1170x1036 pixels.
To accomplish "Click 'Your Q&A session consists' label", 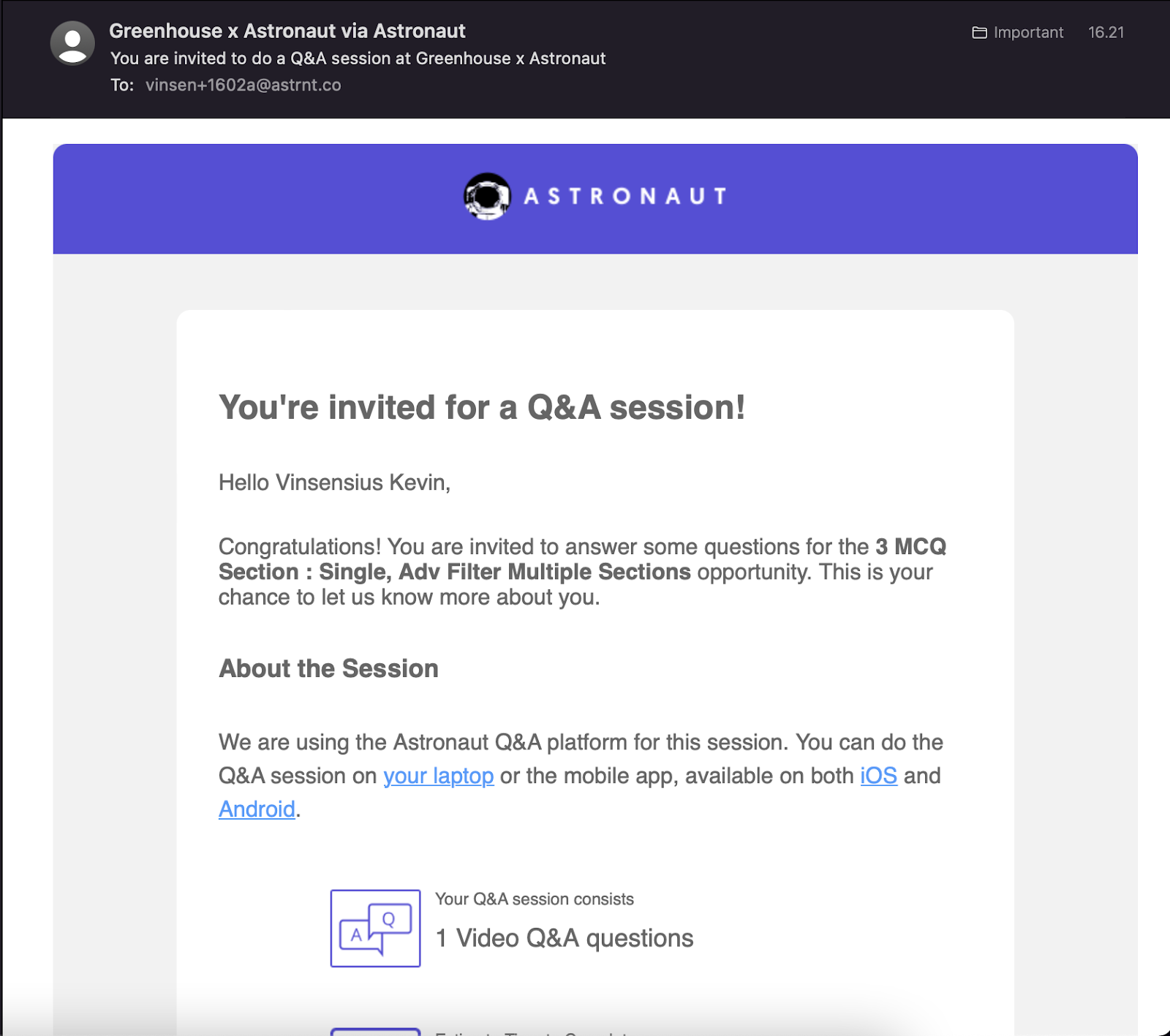I will [535, 899].
